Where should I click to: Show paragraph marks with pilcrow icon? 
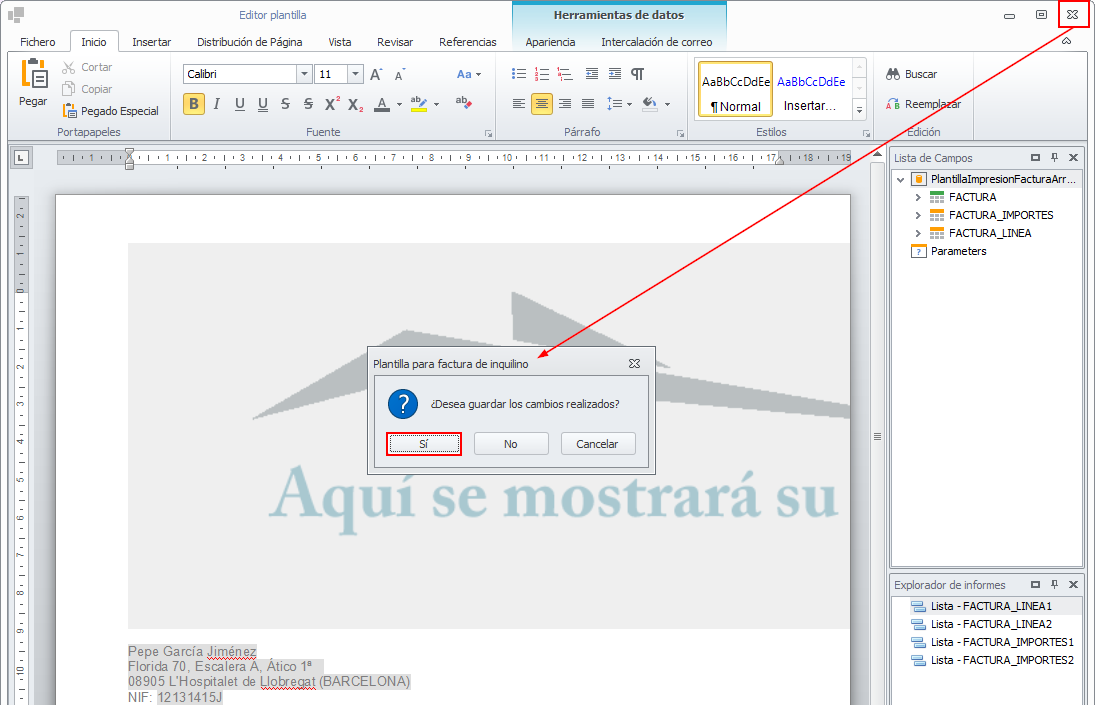tap(637, 74)
